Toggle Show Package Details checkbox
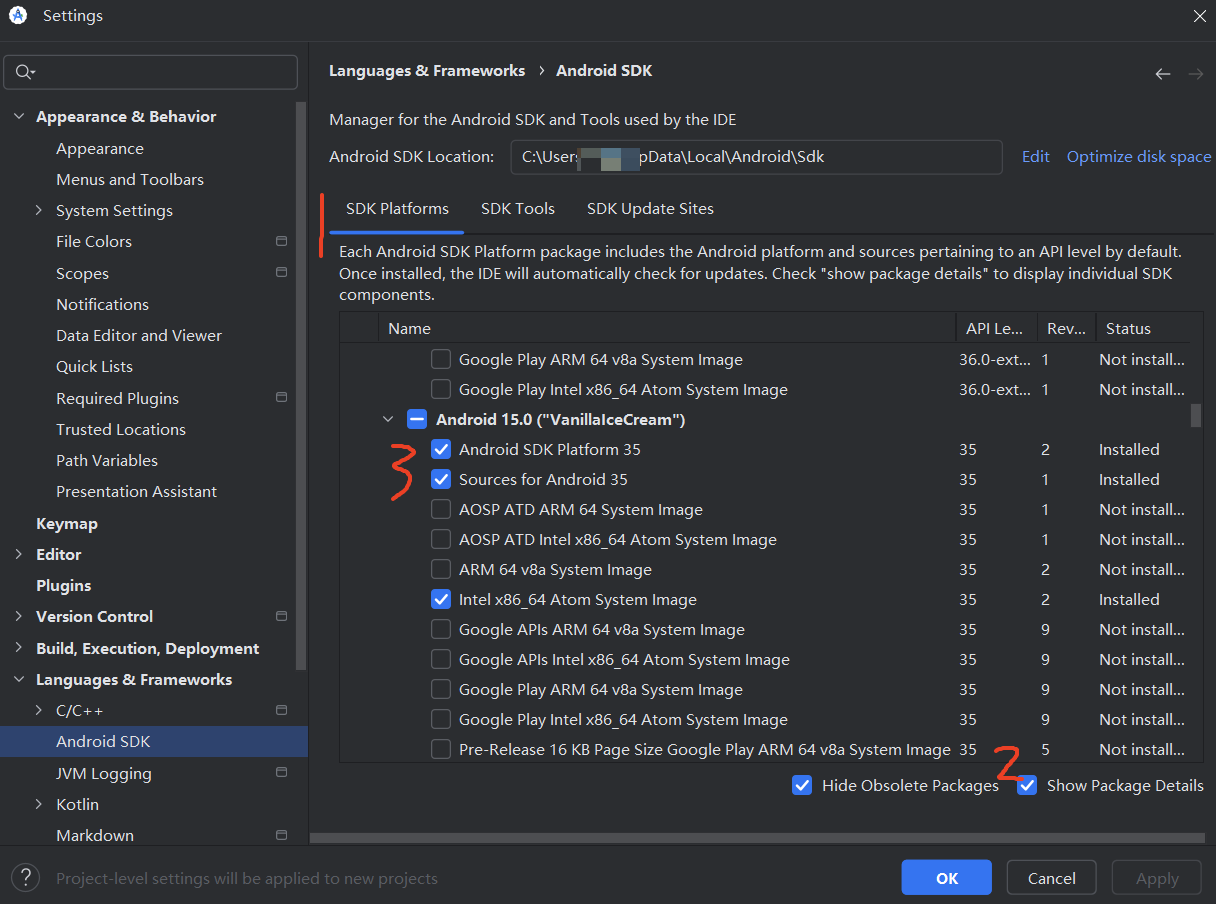This screenshot has height=904, width=1216. click(1027, 785)
